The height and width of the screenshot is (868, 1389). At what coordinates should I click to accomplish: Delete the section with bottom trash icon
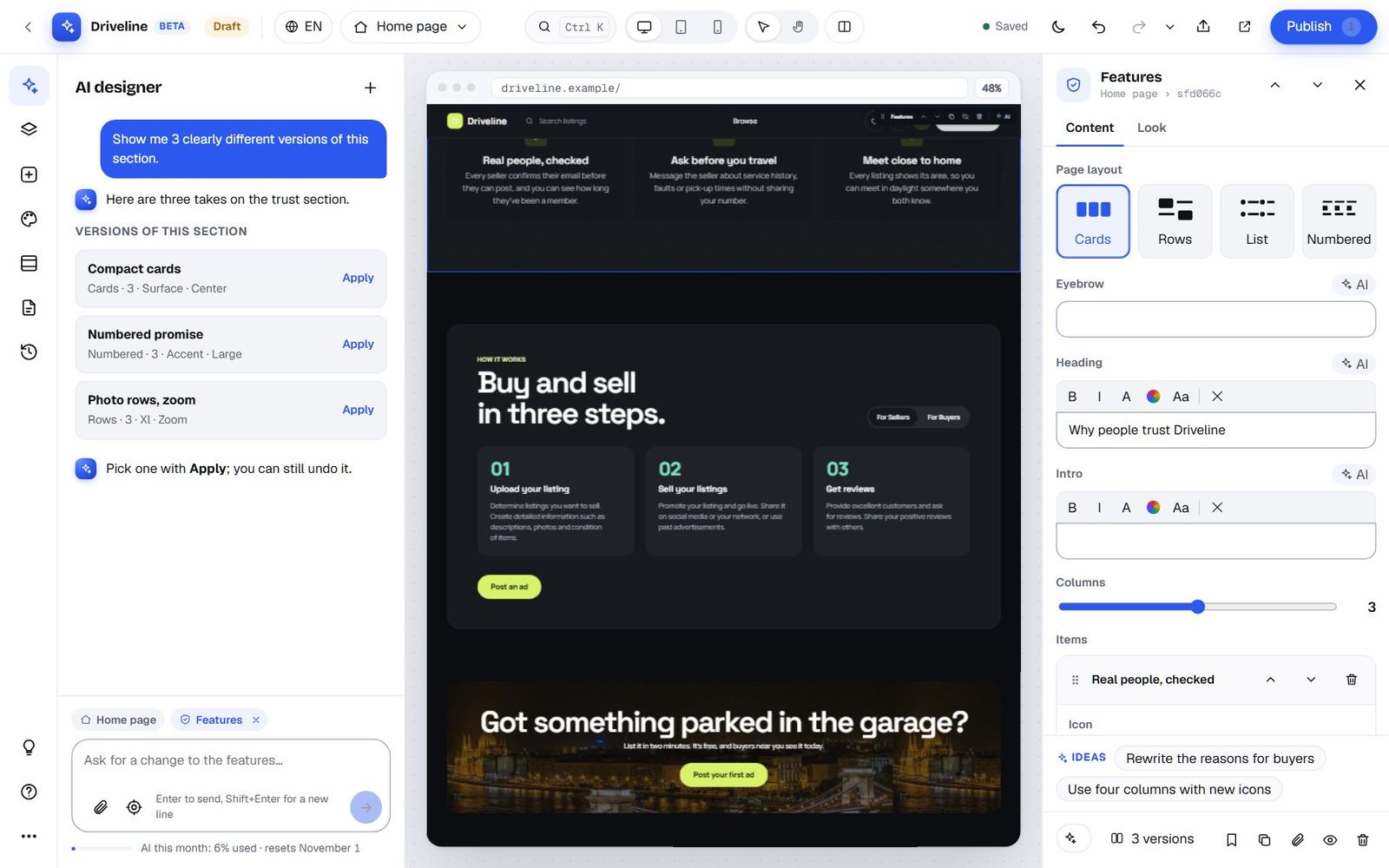tap(1363, 839)
